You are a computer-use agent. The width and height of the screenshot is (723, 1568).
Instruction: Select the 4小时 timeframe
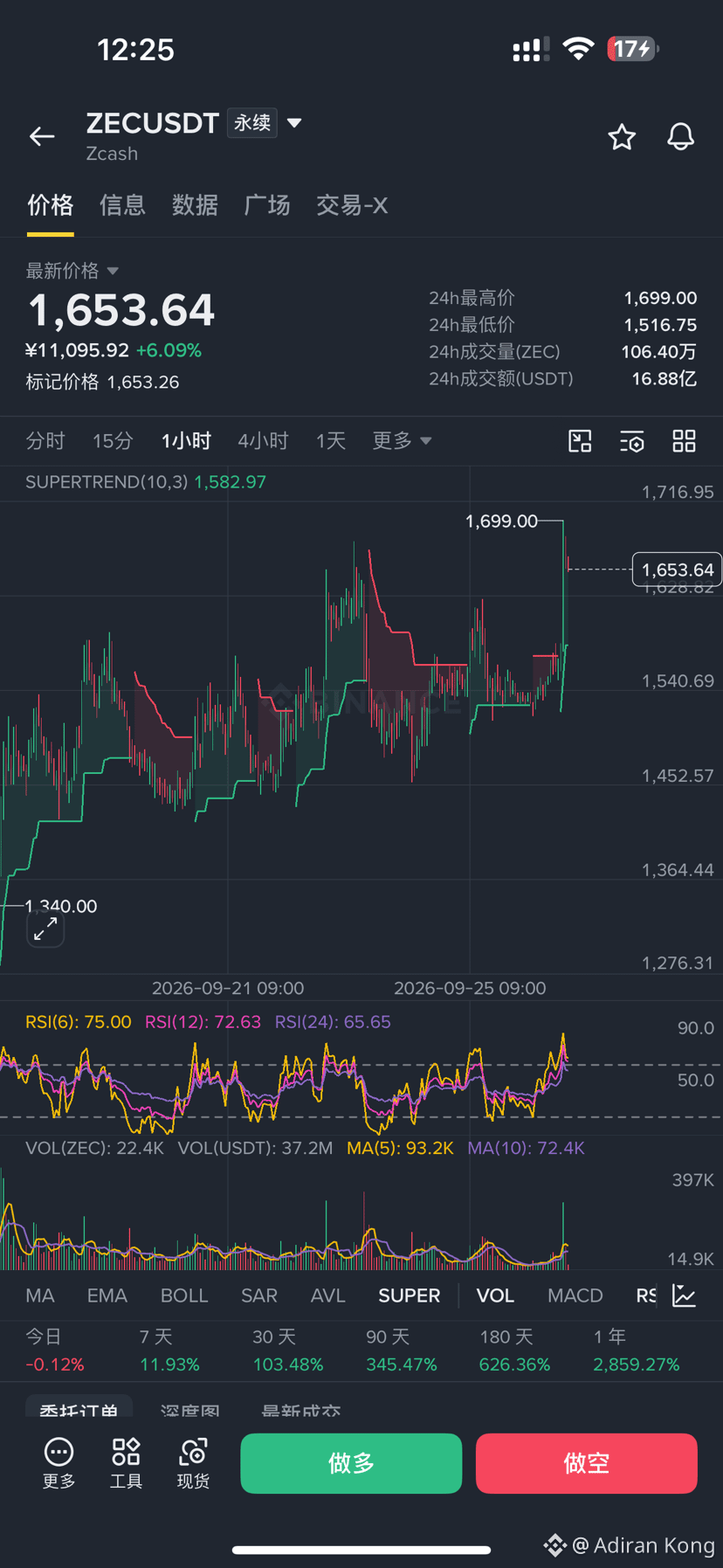(263, 440)
